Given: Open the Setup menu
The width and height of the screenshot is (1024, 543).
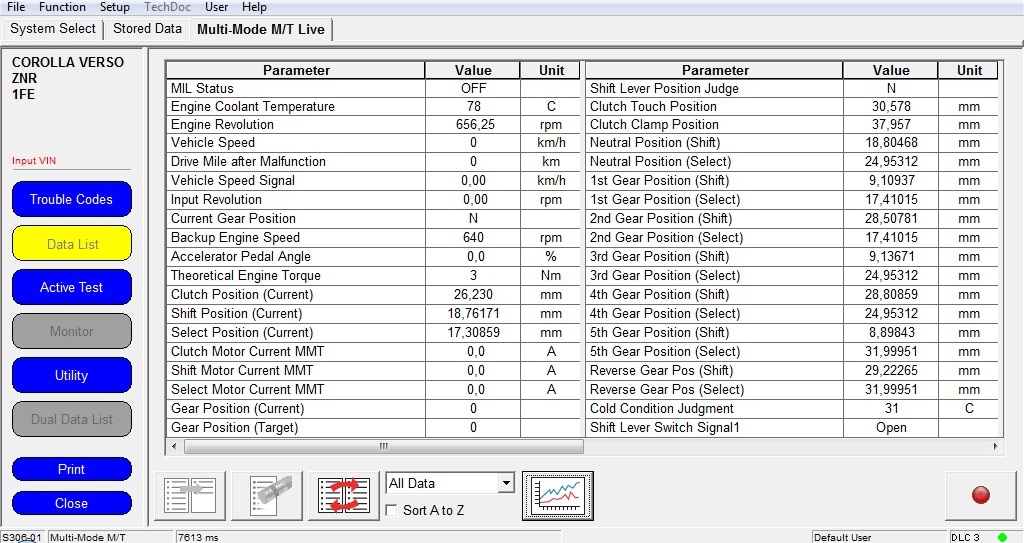Looking at the screenshot, I should point(115,7).
